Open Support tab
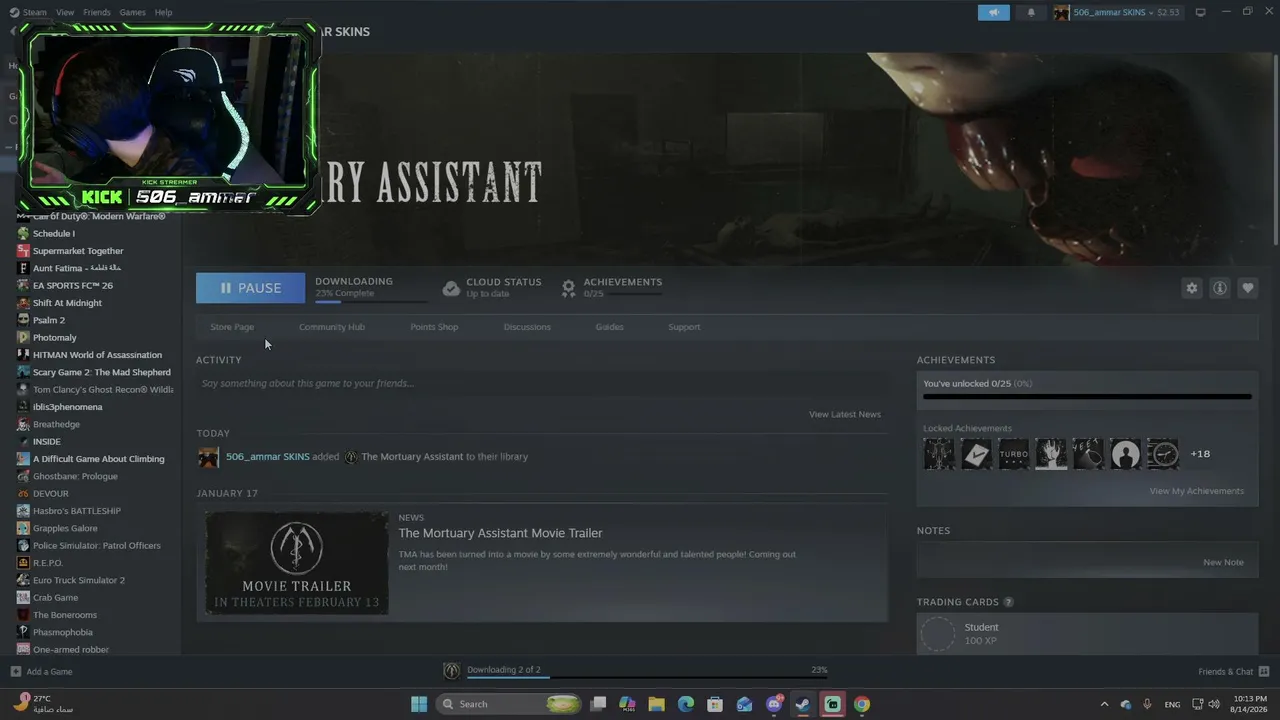Viewport: 1280px width, 720px height. click(x=684, y=327)
